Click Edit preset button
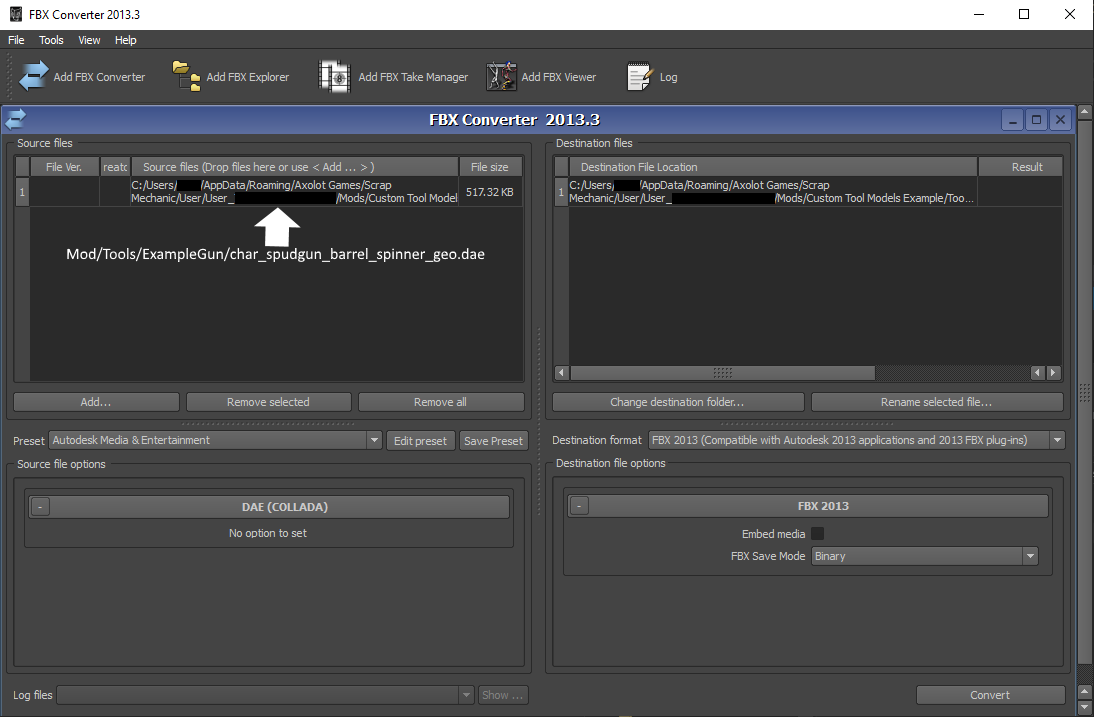This screenshot has height=717, width=1094. point(420,441)
